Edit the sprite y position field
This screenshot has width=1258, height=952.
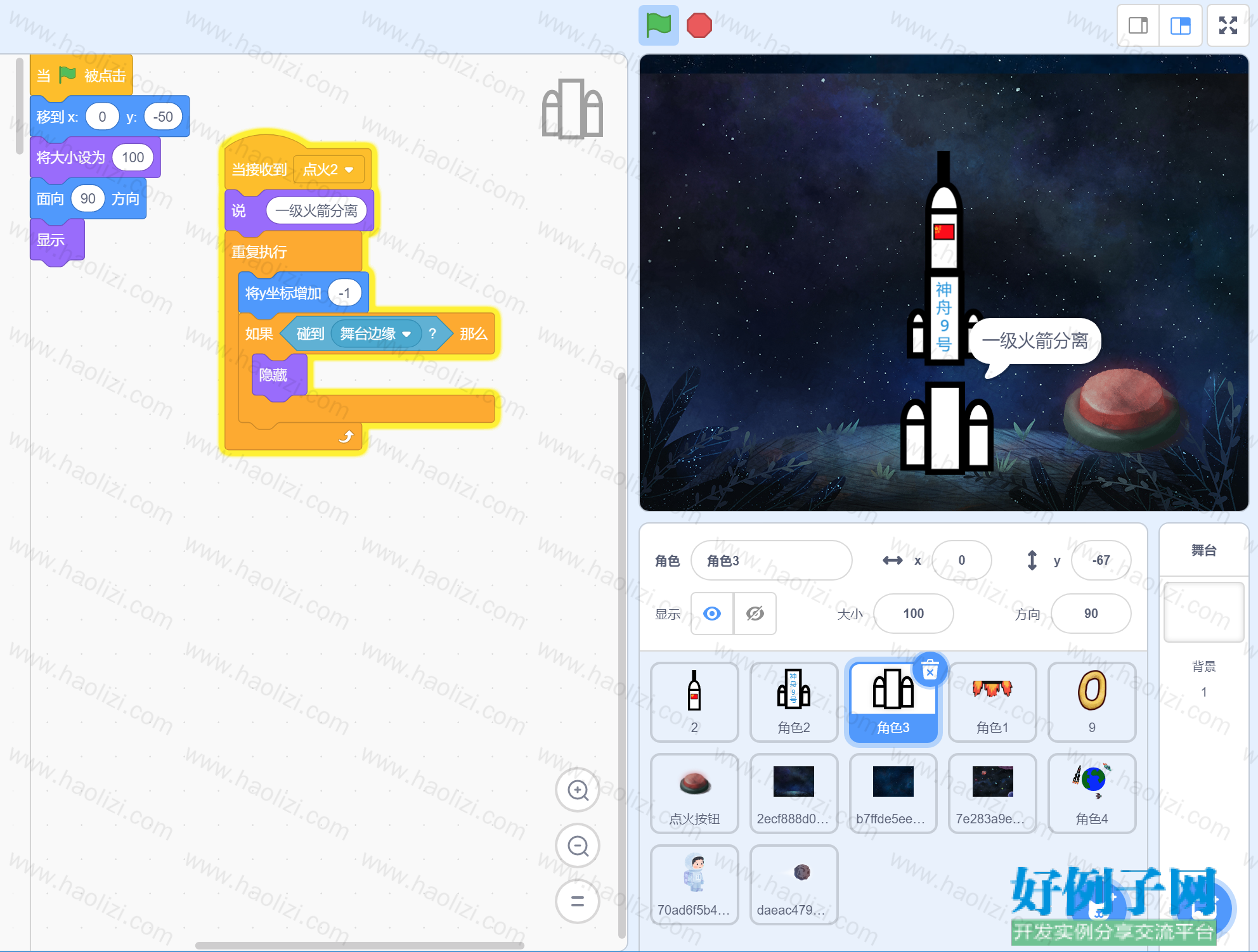[1101, 560]
